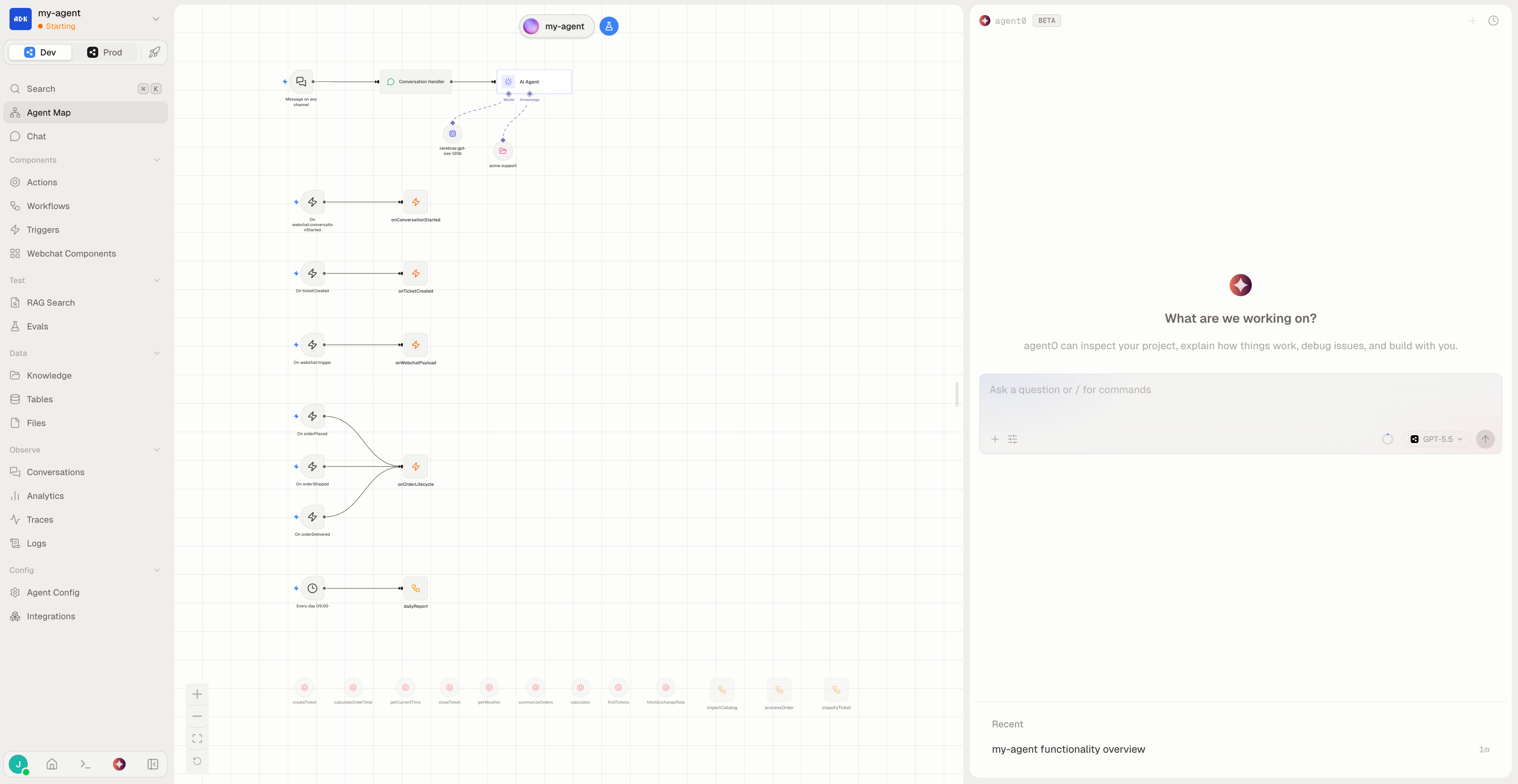Click the On orderDelivered trigger node

(x=312, y=517)
